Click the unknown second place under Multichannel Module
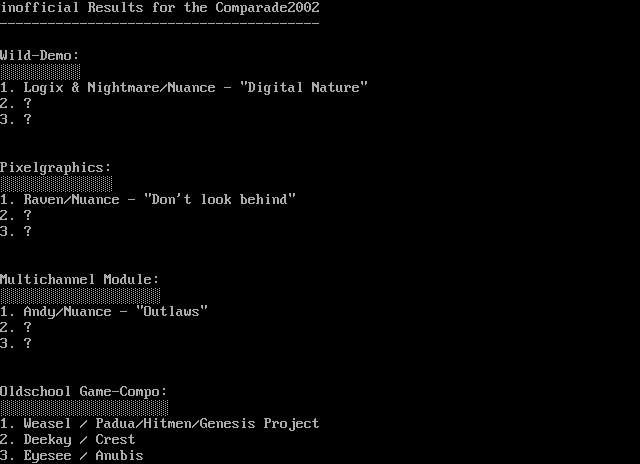The image size is (640, 464). (x=16, y=327)
